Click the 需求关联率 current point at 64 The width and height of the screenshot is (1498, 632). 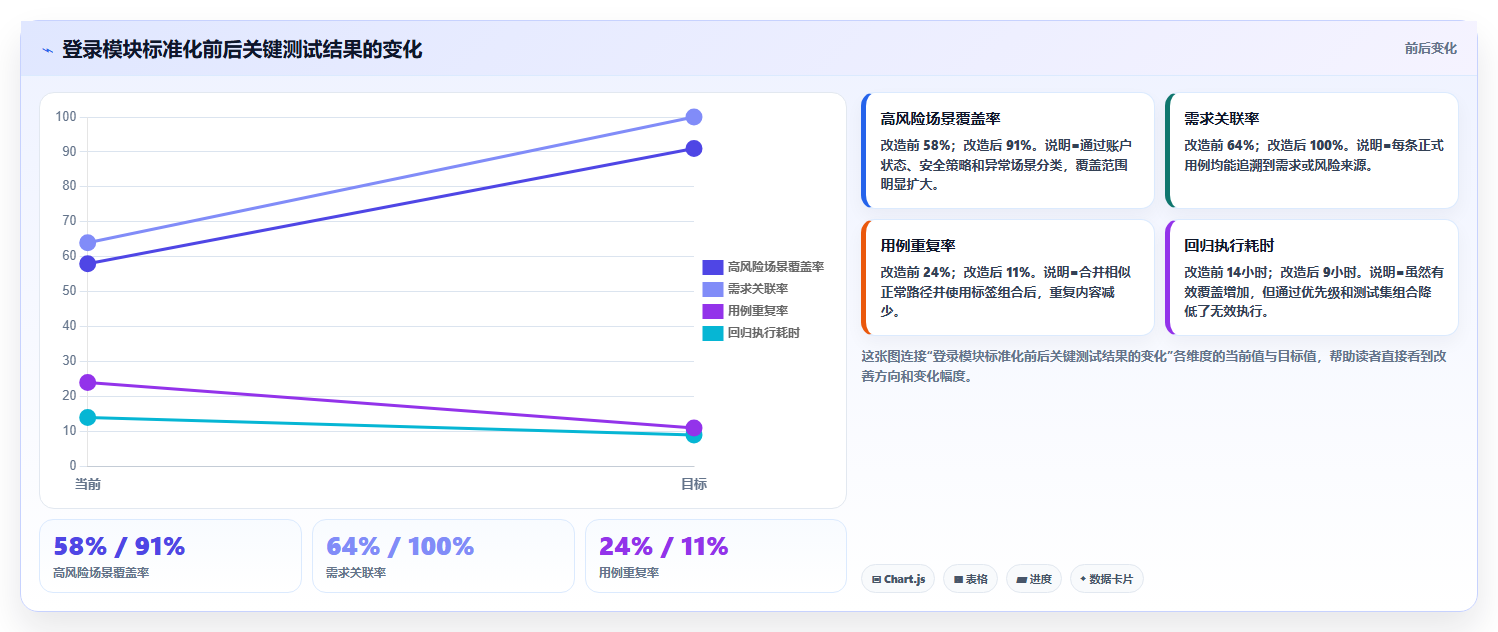click(x=87, y=243)
